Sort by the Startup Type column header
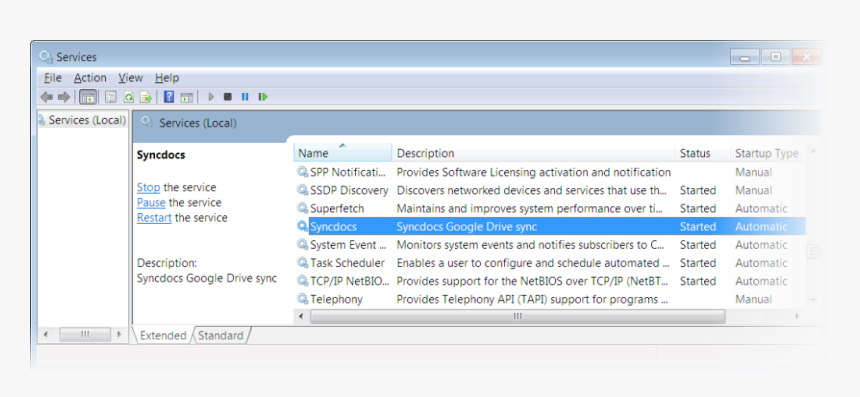The height and width of the screenshot is (397, 860). [767, 153]
